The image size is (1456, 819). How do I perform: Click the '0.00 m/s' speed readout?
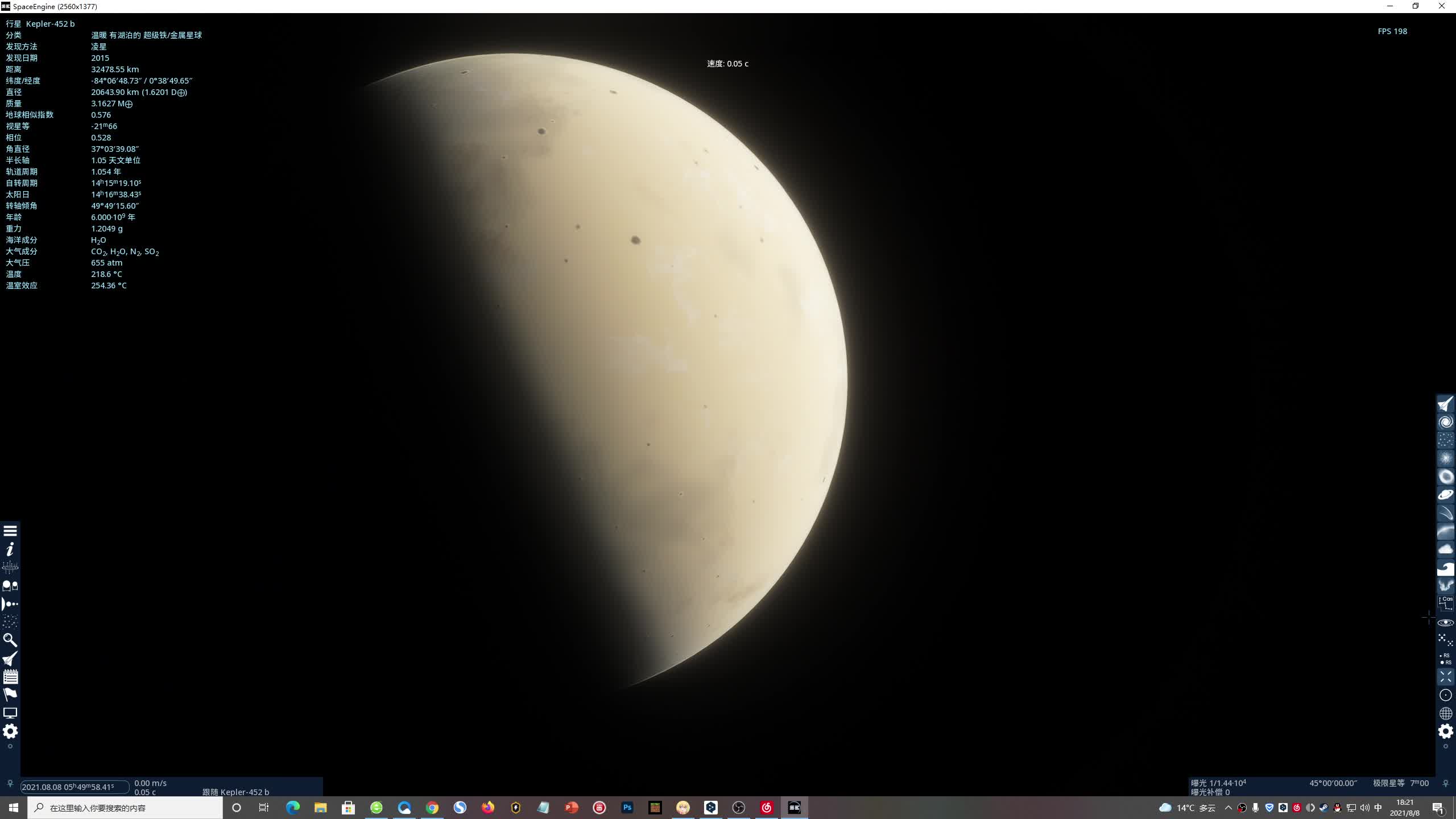tap(150, 783)
